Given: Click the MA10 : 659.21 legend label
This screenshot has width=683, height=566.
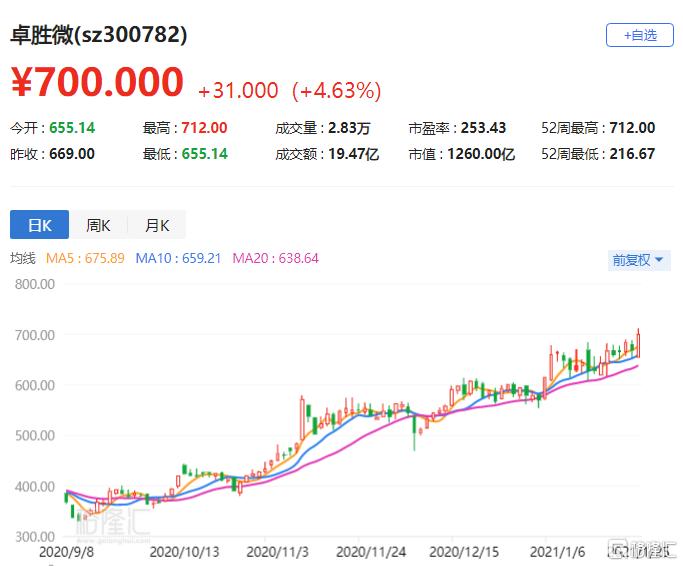Looking at the screenshot, I should click(178, 258).
